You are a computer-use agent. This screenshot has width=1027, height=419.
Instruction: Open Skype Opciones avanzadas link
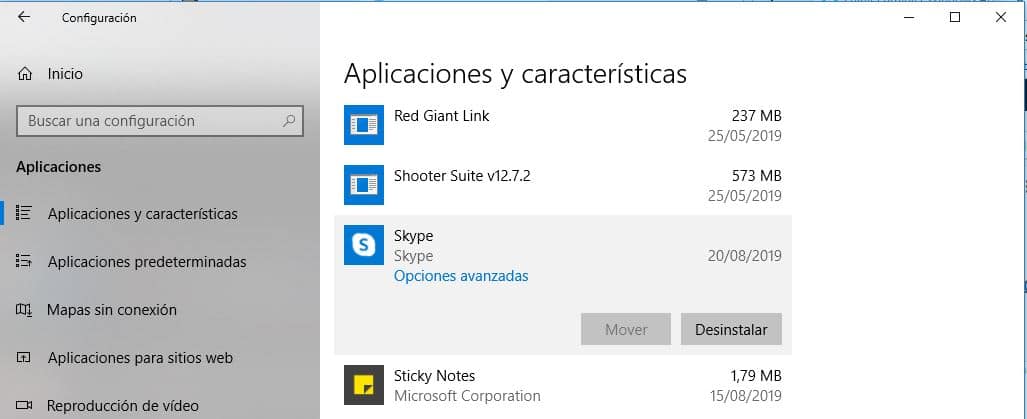(461, 276)
